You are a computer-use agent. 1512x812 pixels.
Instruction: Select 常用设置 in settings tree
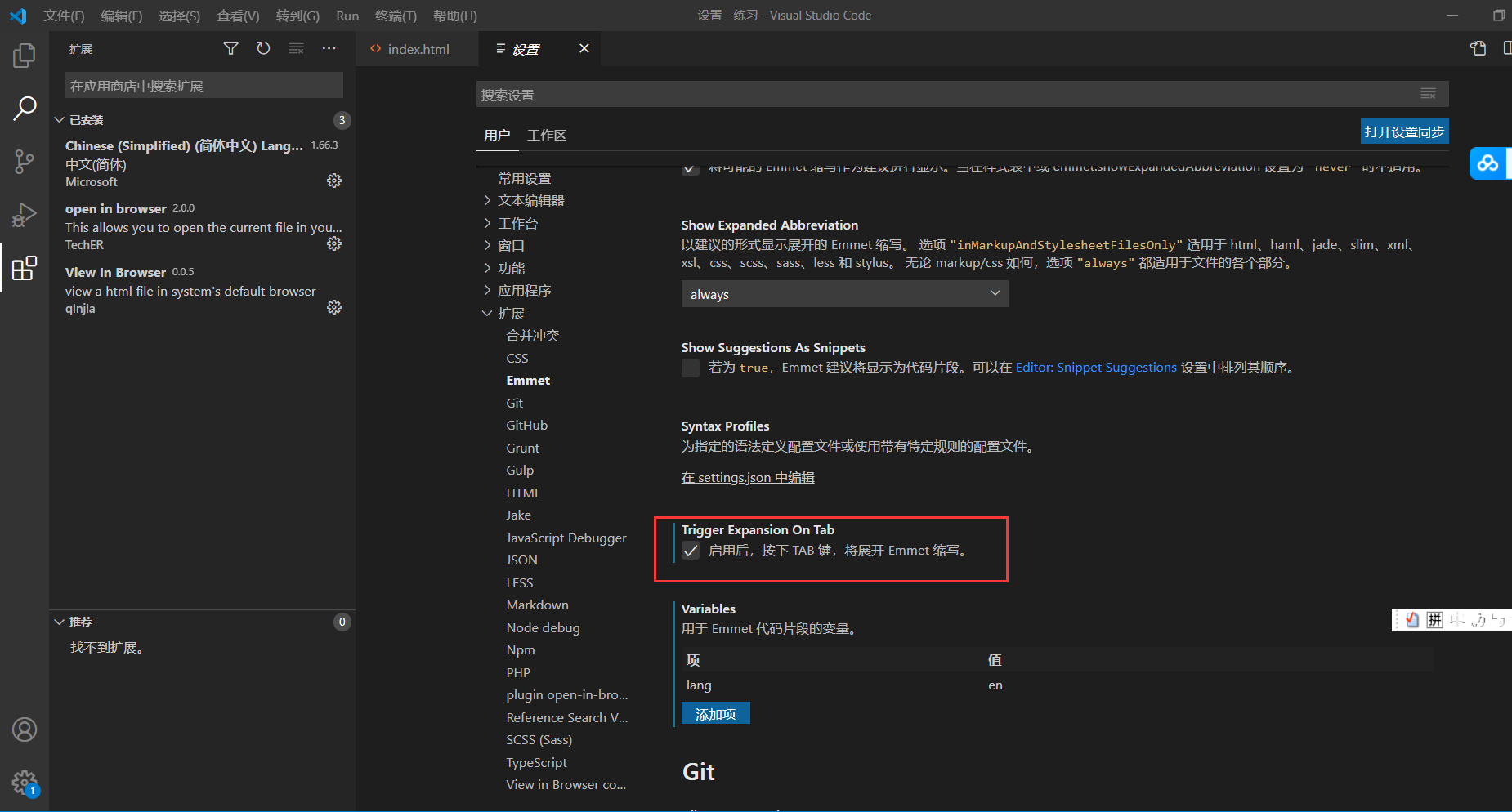(x=525, y=178)
